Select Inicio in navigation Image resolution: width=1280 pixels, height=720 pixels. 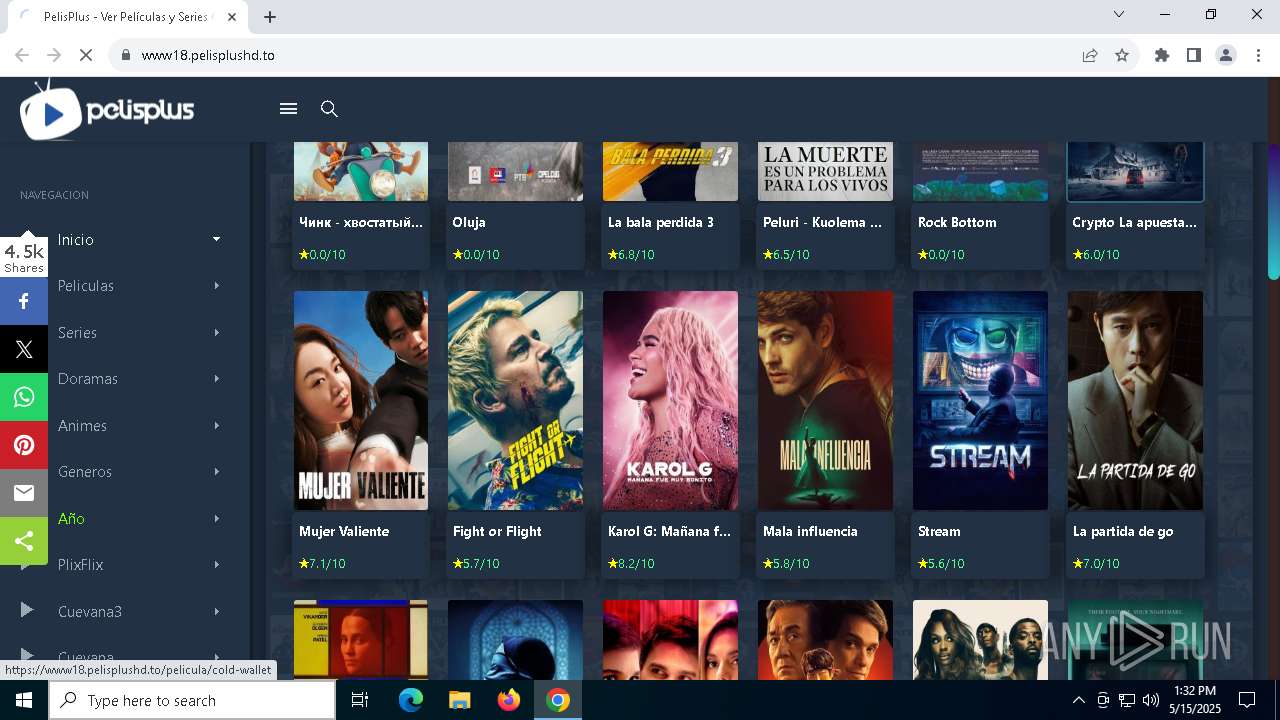[76, 239]
